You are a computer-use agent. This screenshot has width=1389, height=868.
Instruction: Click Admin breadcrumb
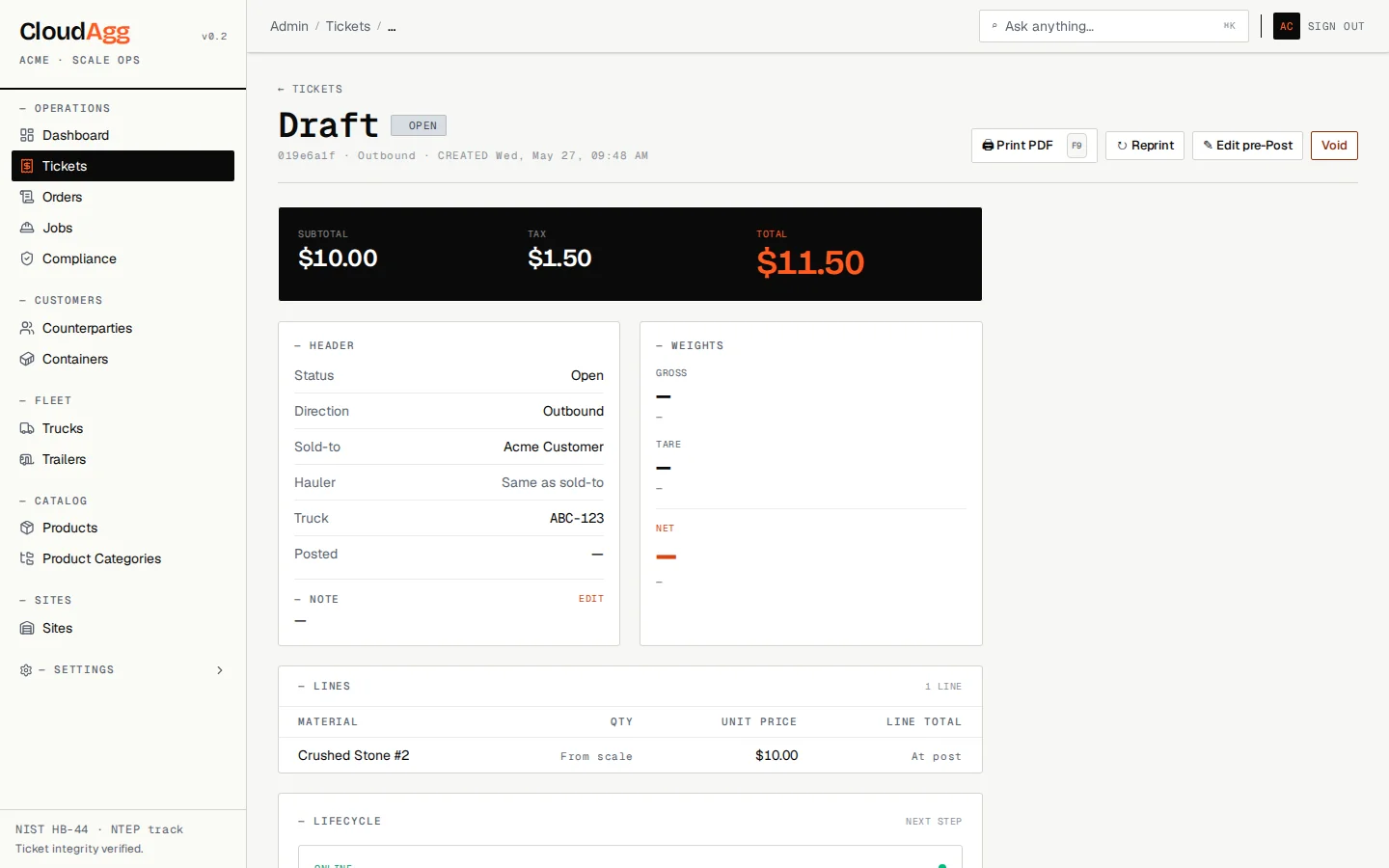(x=289, y=26)
